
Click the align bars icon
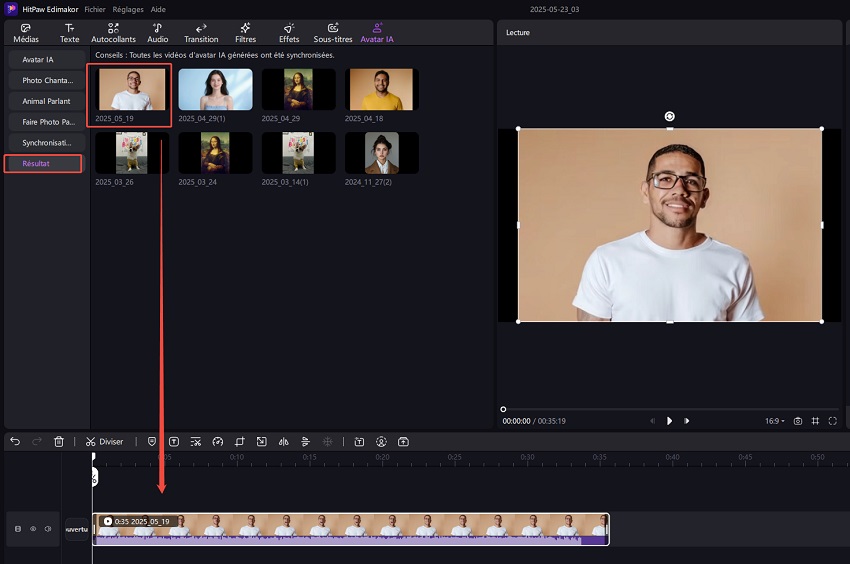[x=305, y=442]
